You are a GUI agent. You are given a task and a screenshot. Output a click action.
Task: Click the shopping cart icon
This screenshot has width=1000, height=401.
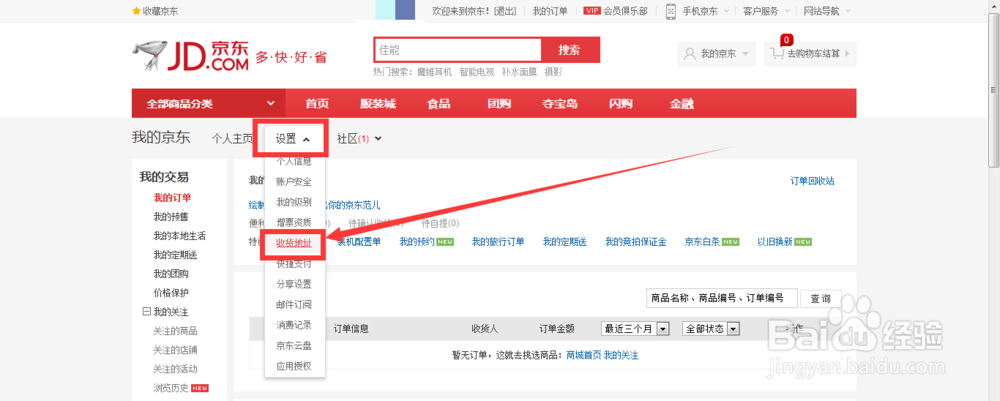pyautogui.click(x=776, y=54)
